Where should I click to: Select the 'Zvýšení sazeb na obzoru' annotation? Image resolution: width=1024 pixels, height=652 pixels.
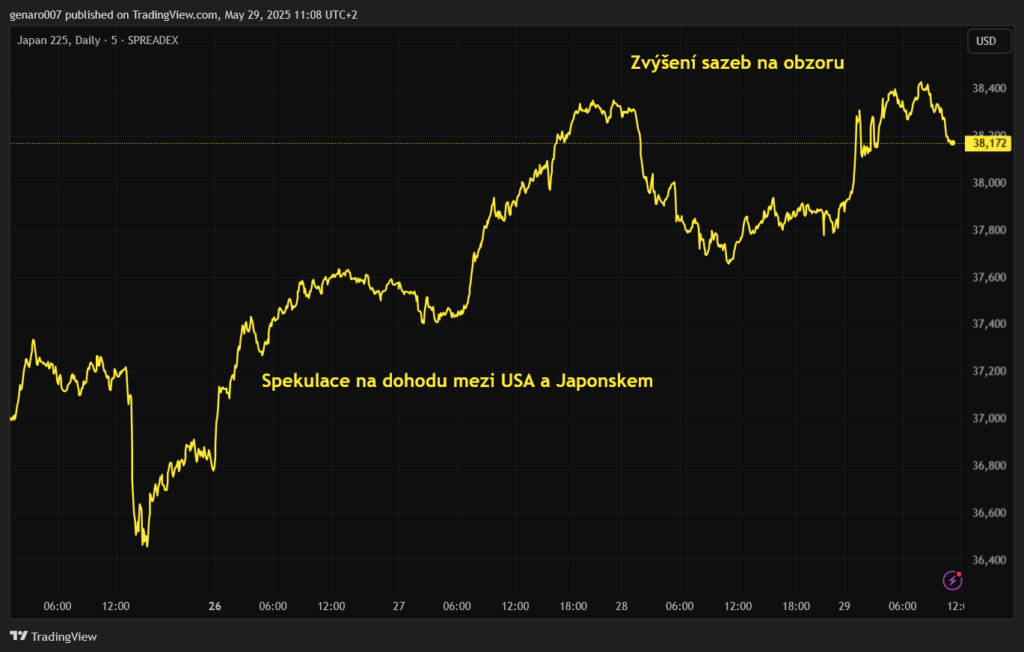738,63
